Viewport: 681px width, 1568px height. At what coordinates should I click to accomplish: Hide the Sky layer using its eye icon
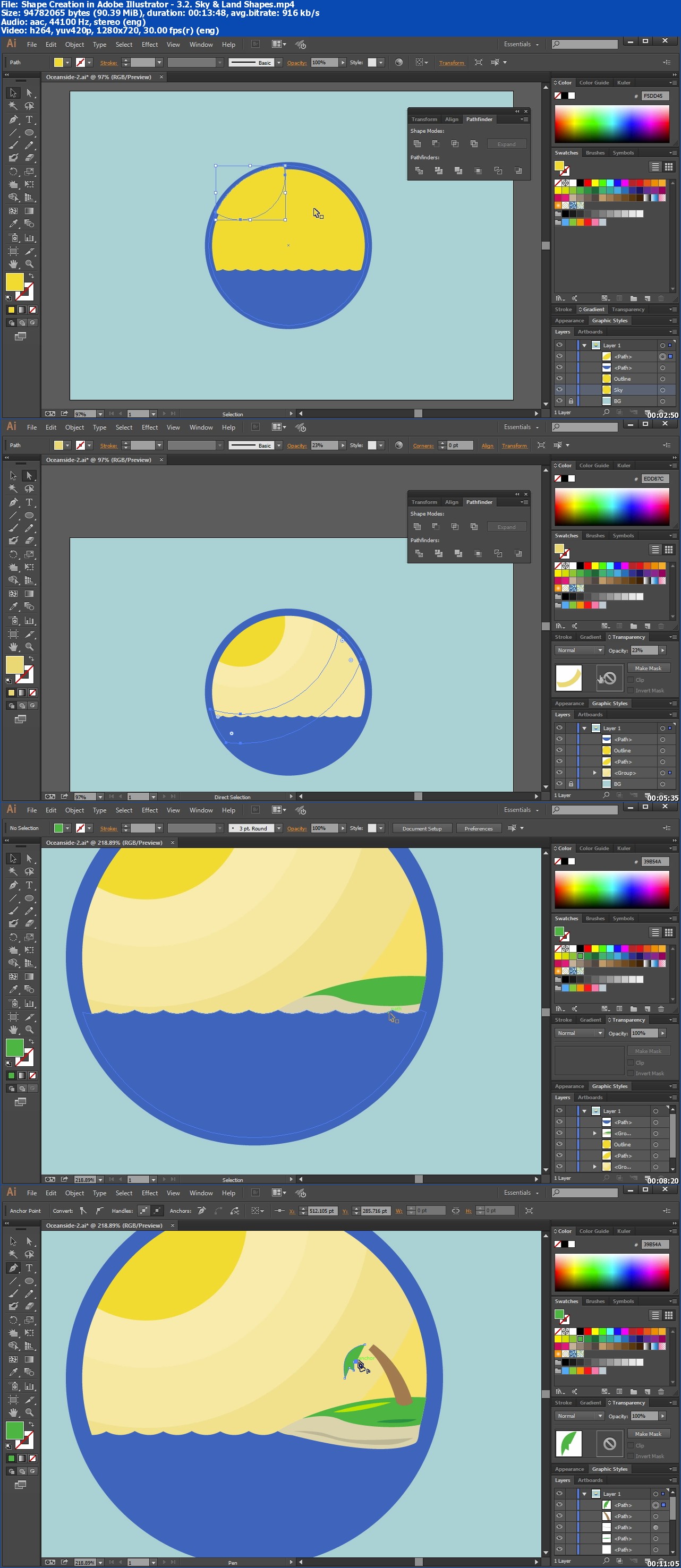point(559,390)
